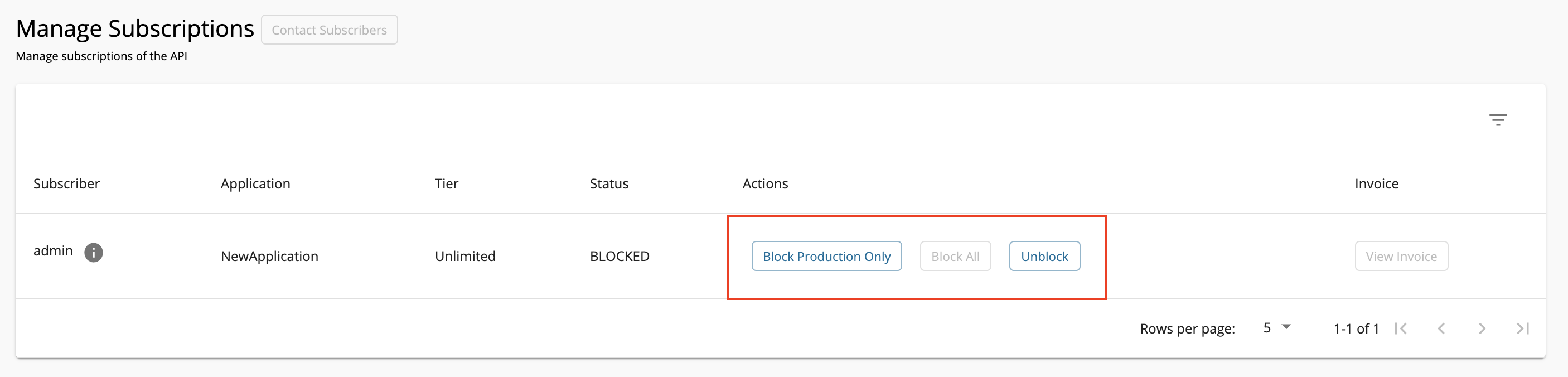Open View Invoice for NewApplication
1568x377 pixels.
(1401, 257)
